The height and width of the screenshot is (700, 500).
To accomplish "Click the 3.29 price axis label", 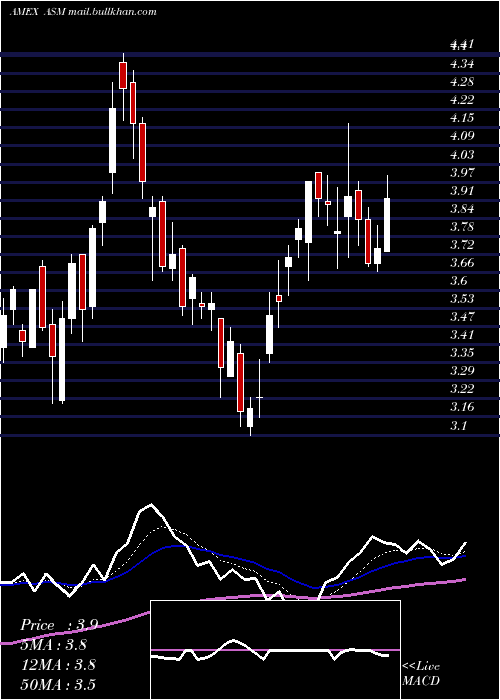I will point(462,371).
